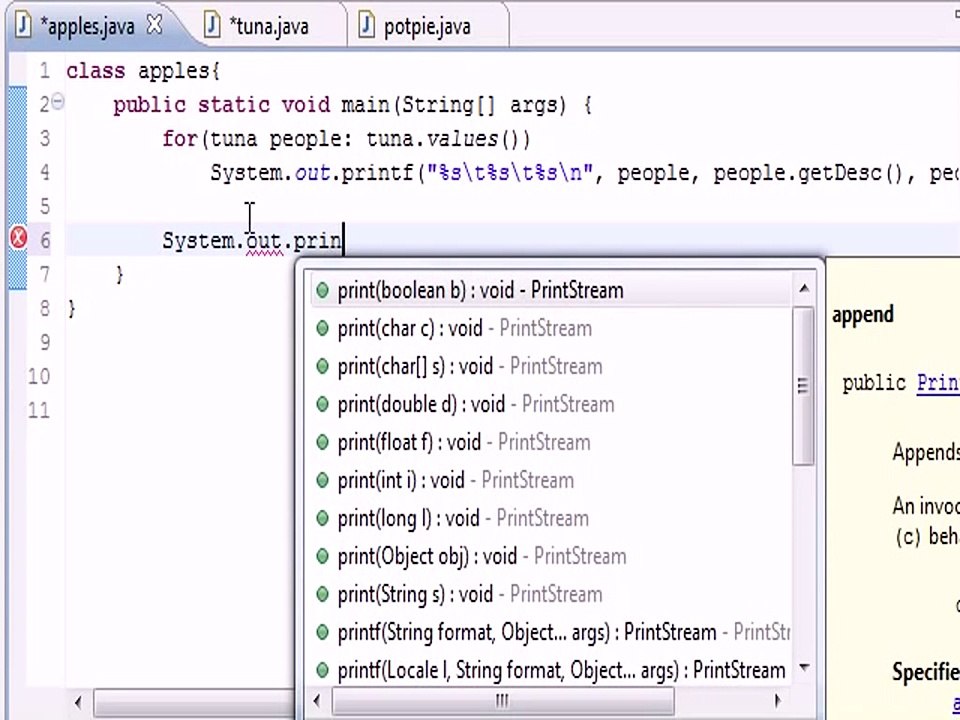Open the PrintStream link in the Javadoc panel

click(938, 383)
